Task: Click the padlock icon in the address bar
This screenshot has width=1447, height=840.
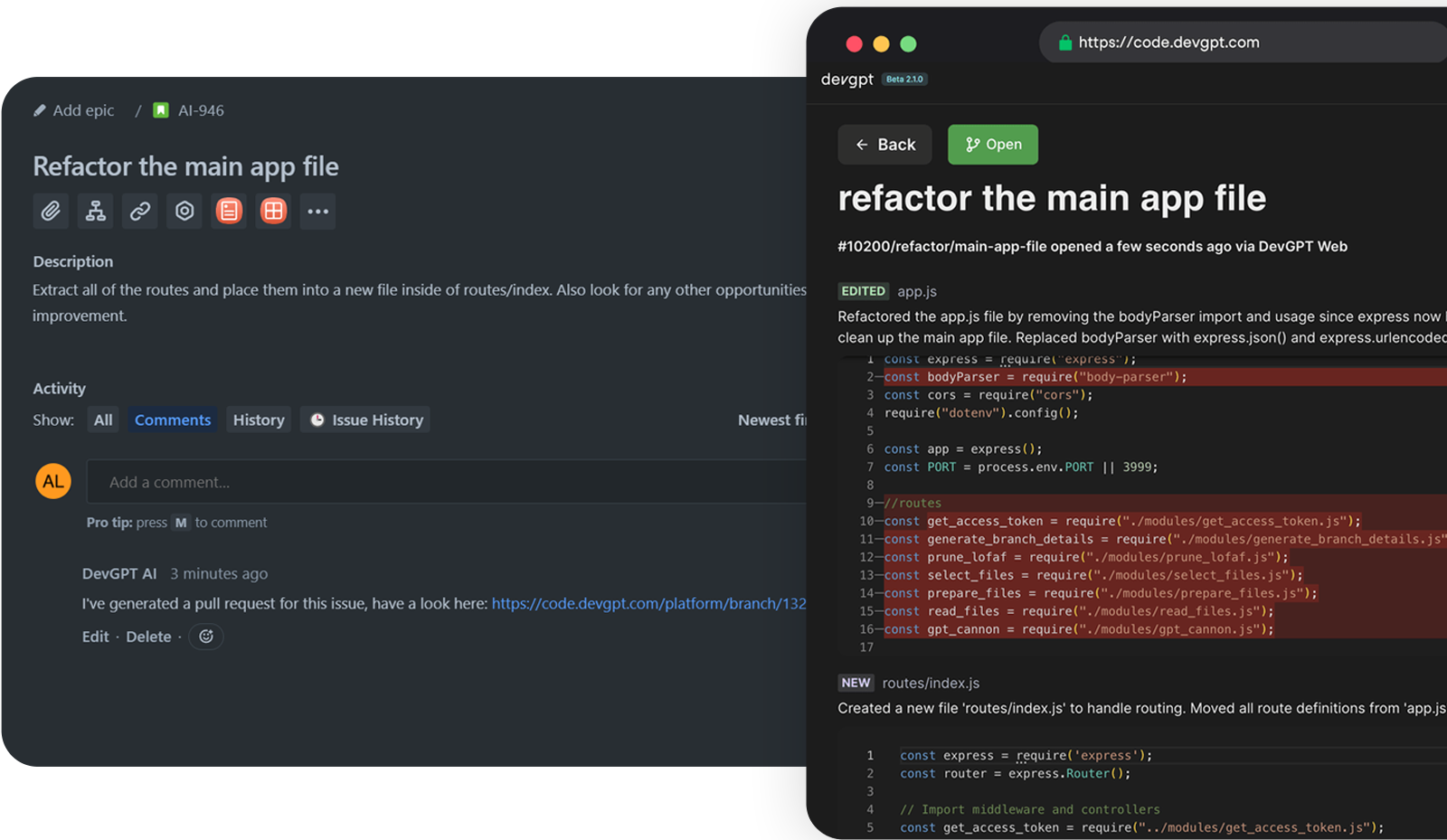Action: point(1065,42)
